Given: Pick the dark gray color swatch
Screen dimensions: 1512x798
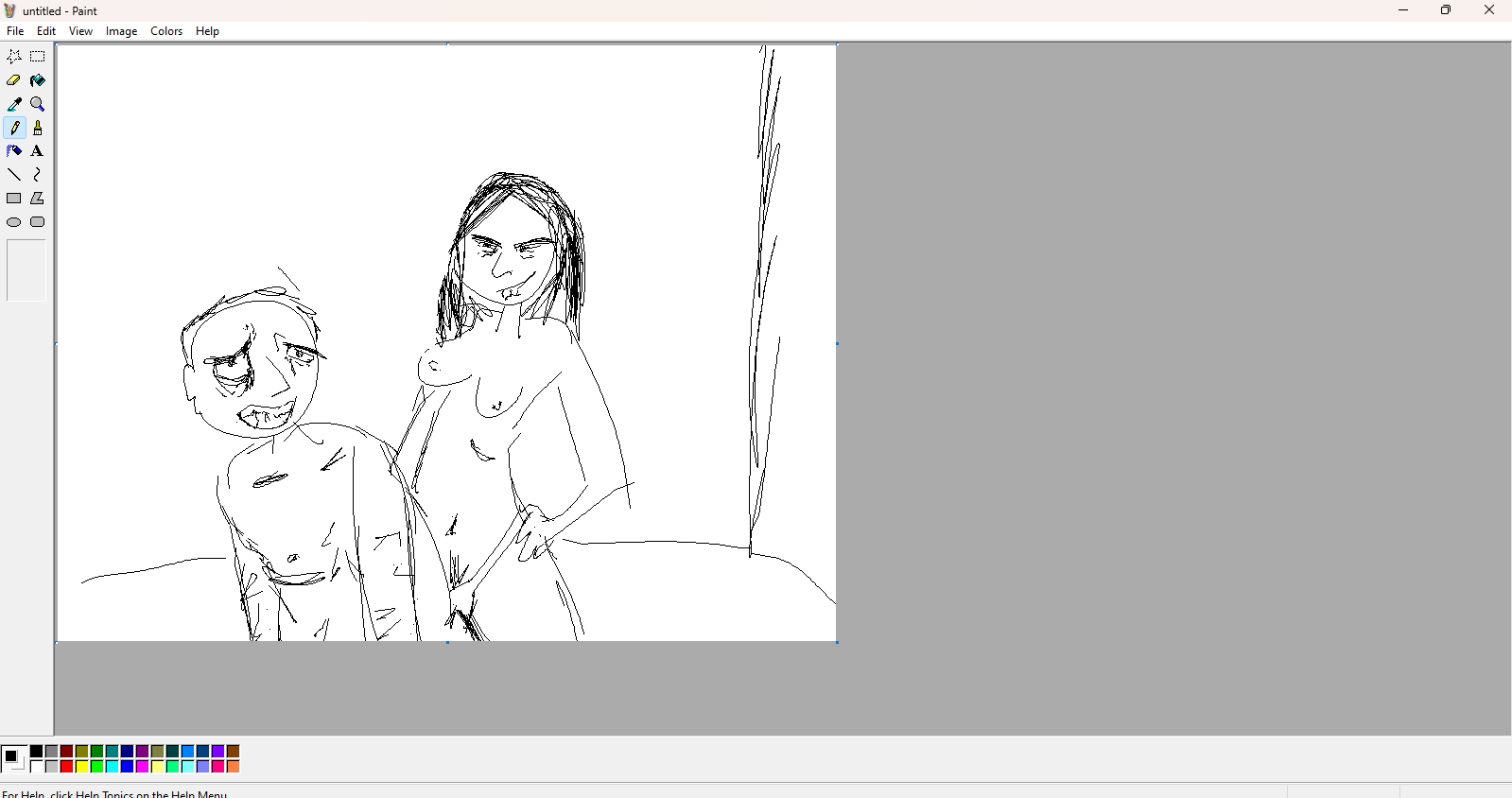Looking at the screenshot, I should coord(52,752).
